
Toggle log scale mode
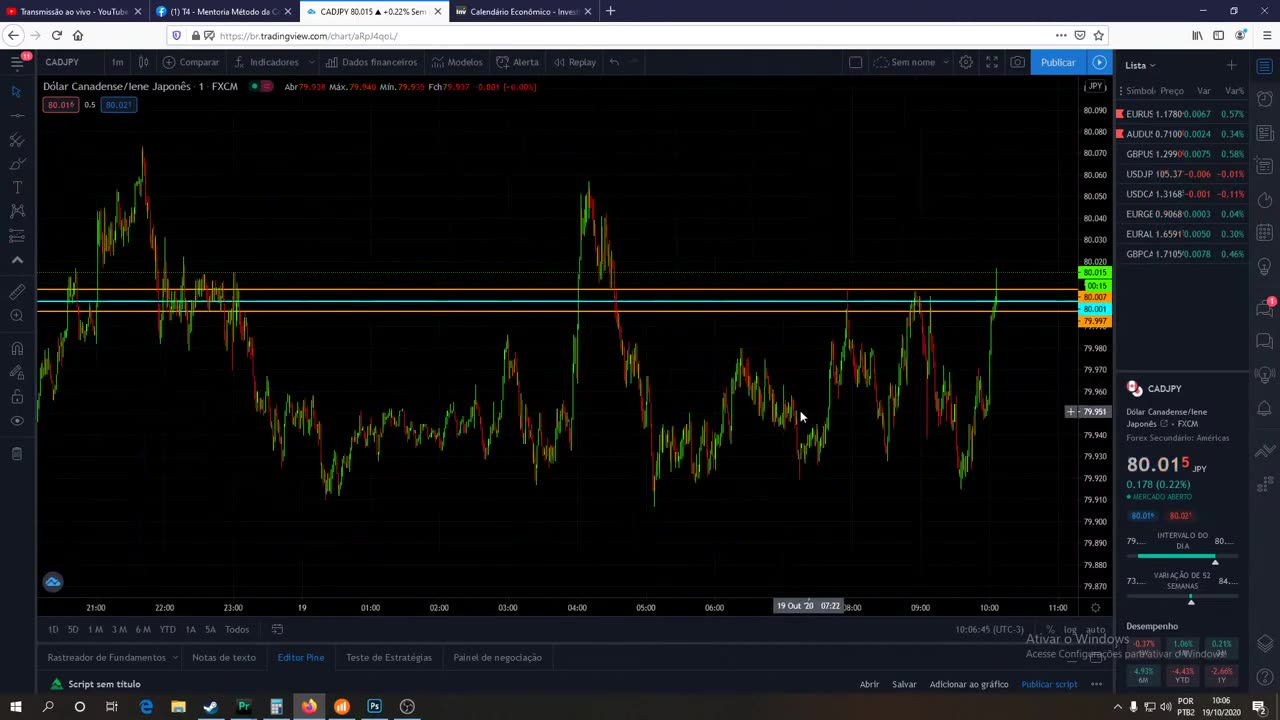point(1071,630)
